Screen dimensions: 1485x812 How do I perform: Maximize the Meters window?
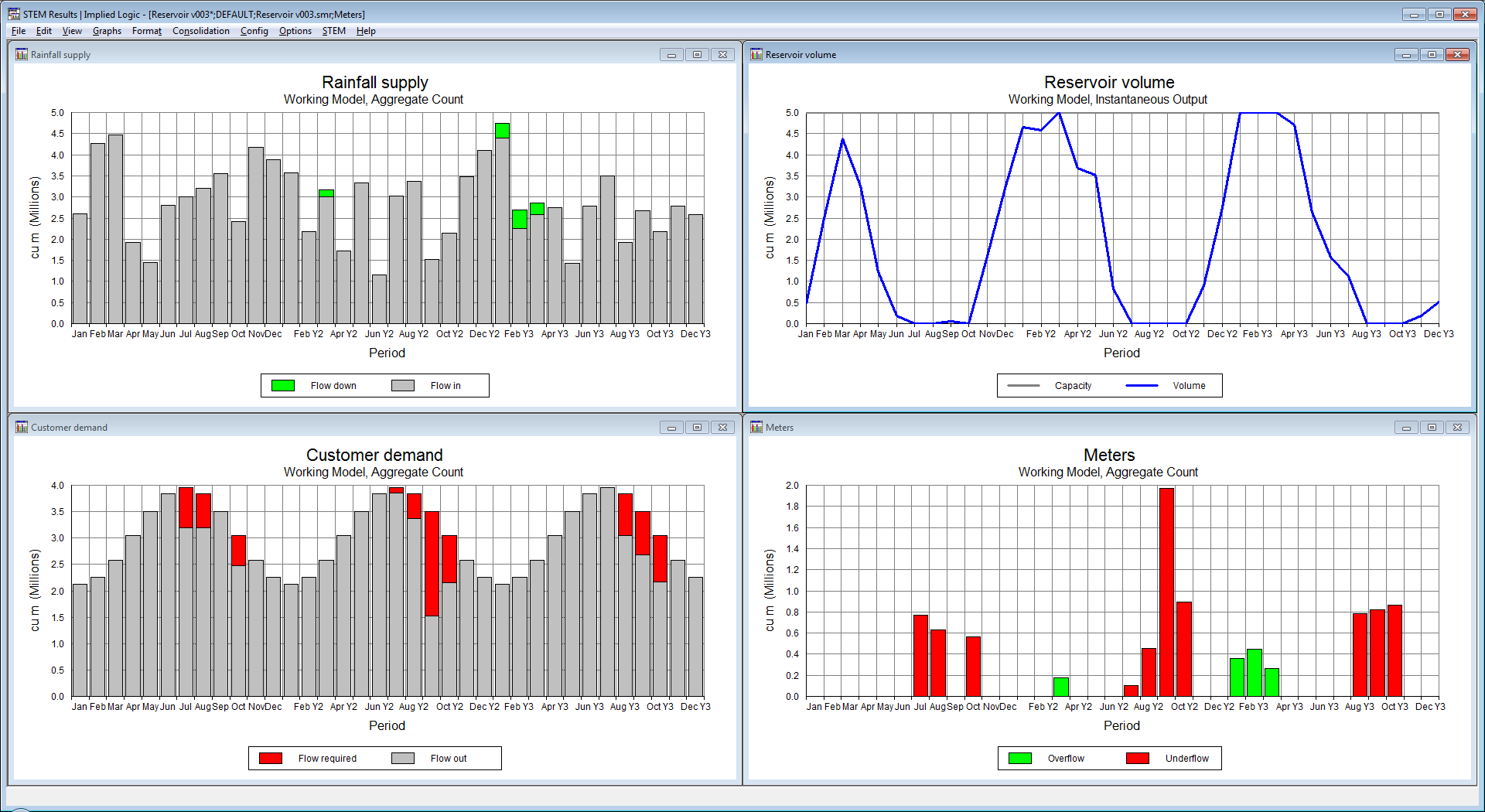(x=1432, y=428)
